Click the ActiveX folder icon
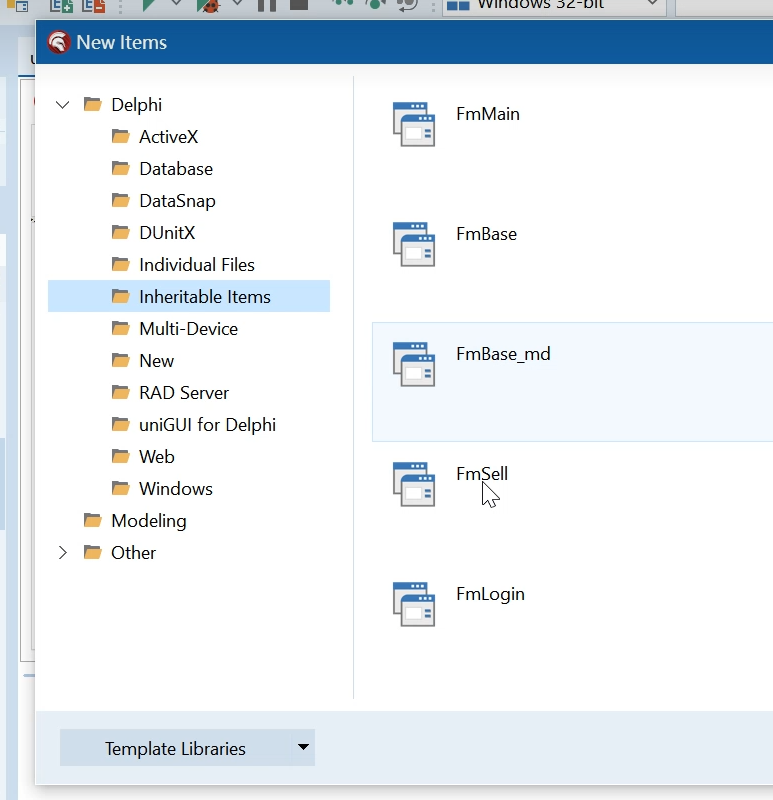 (121, 136)
